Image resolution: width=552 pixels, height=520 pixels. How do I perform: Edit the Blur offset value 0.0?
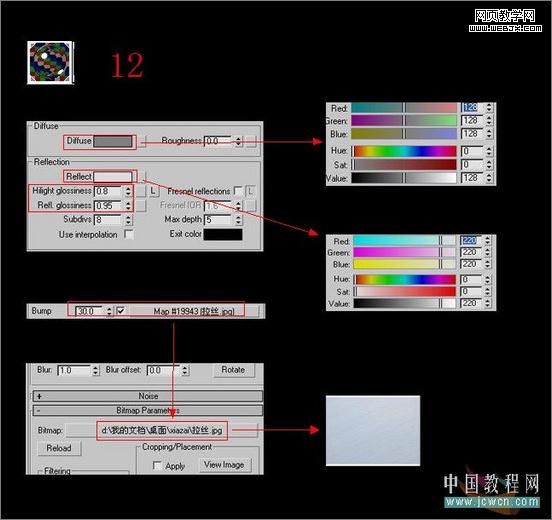coord(163,370)
